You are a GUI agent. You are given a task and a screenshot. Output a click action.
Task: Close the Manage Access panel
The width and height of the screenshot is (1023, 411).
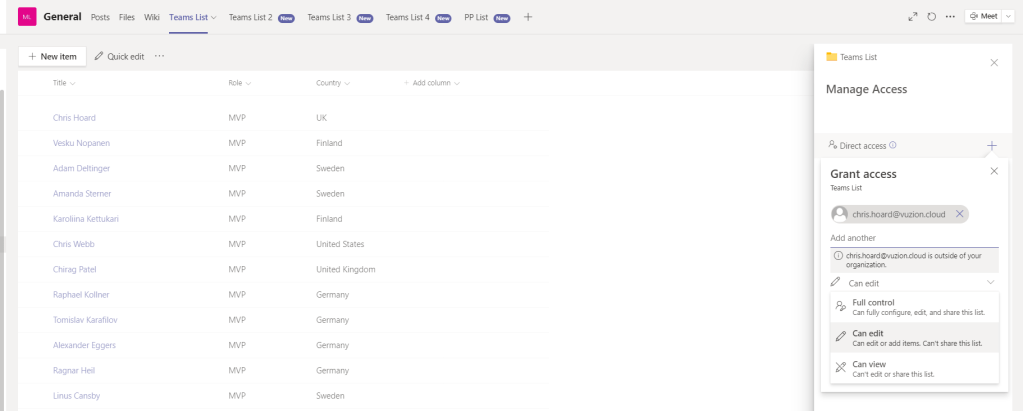pyautogui.click(x=993, y=63)
